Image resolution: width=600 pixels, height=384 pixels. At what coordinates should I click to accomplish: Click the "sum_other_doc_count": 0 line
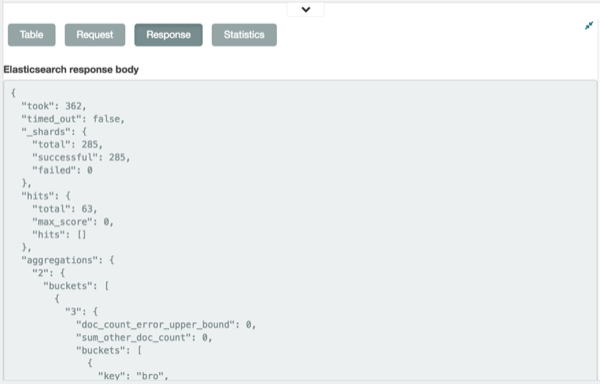pos(144,338)
